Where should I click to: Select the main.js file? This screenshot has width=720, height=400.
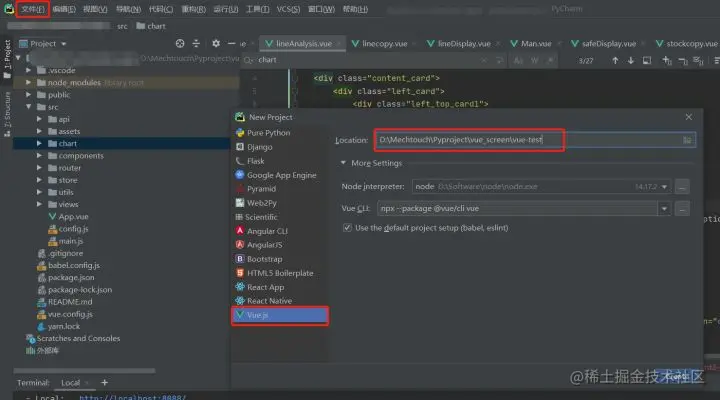tap(66, 241)
